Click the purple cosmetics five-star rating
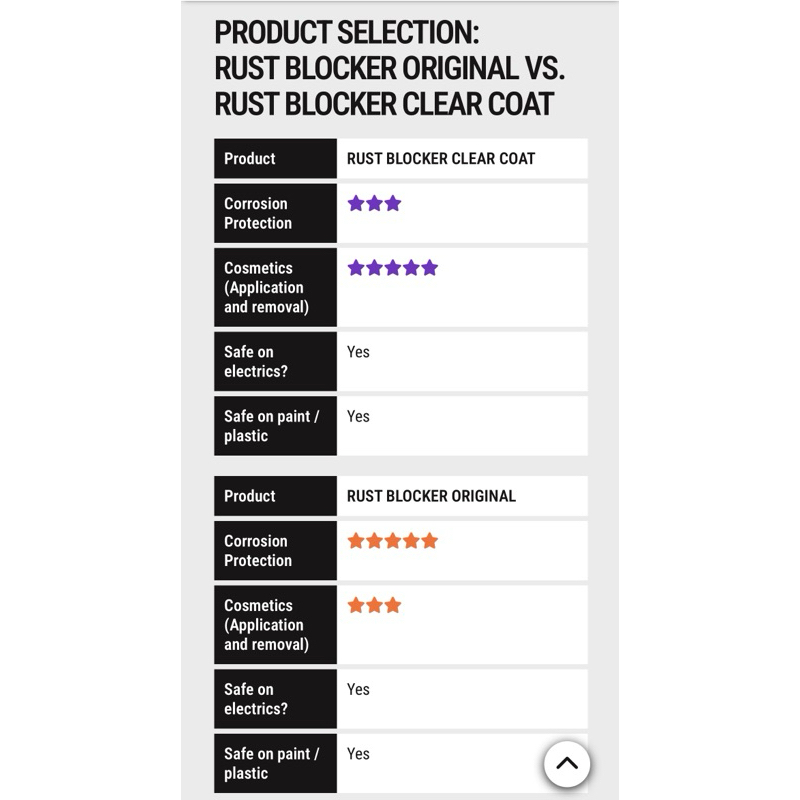This screenshot has width=800, height=800. 392,268
